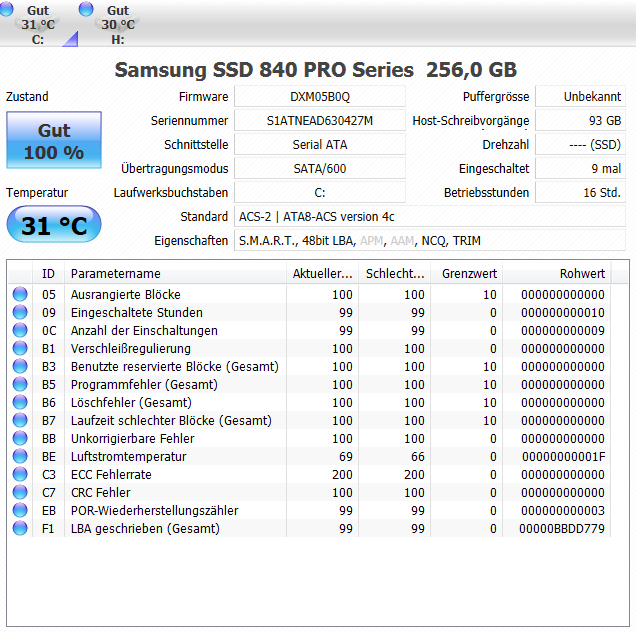Click status icon of Benutzte reservierte Blöcke row
The height and width of the screenshot is (632, 636).
(20, 366)
